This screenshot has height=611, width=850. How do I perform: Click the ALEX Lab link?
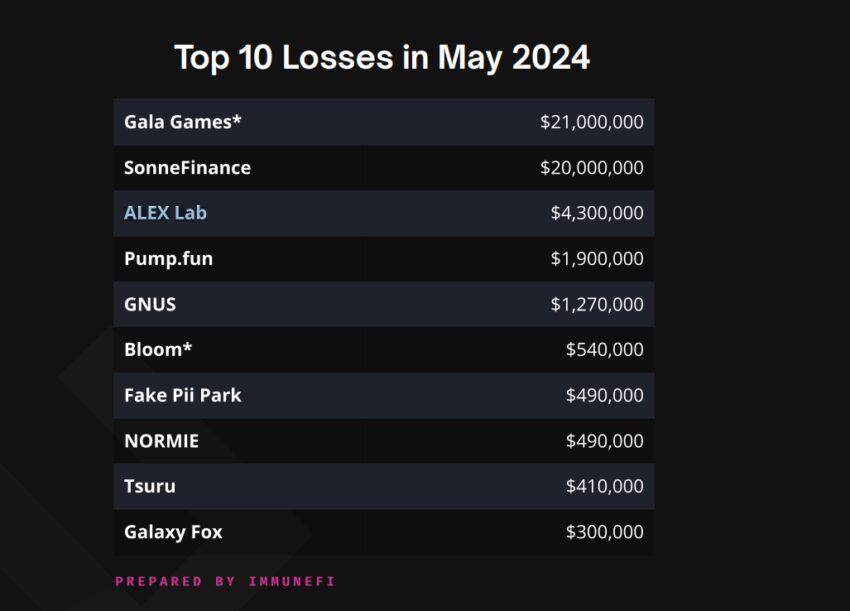coord(165,213)
